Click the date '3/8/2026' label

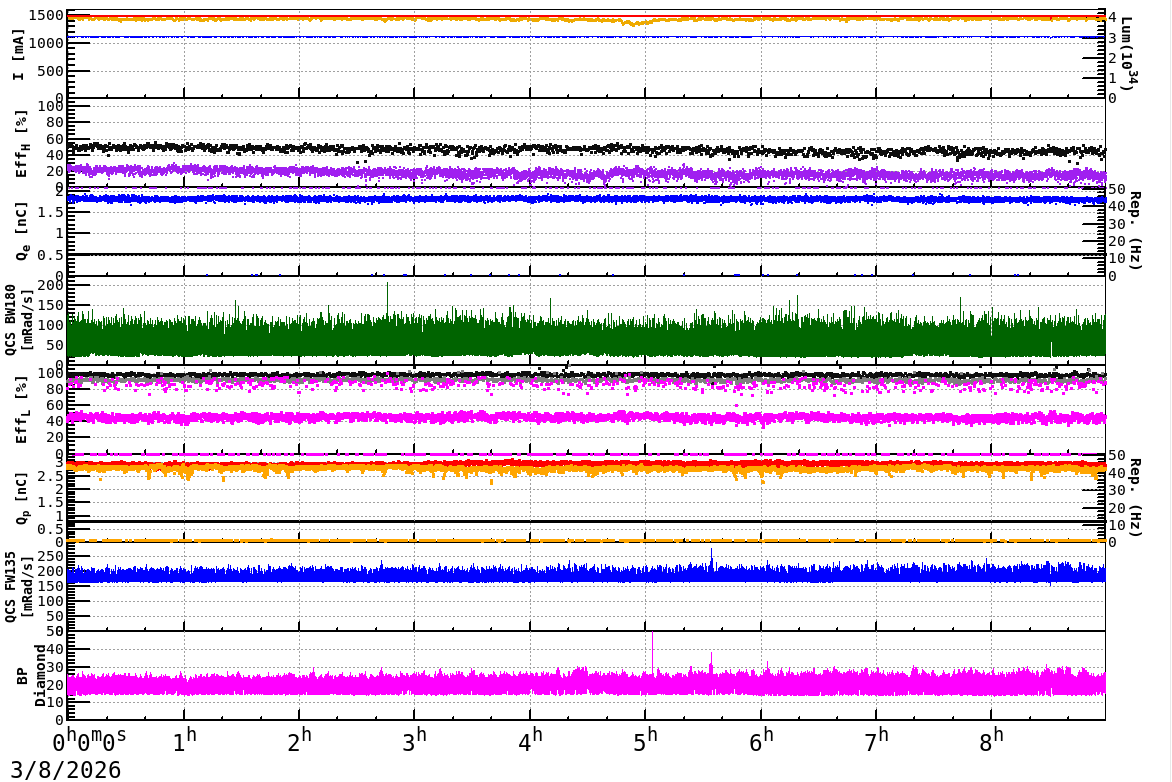pos(65,769)
